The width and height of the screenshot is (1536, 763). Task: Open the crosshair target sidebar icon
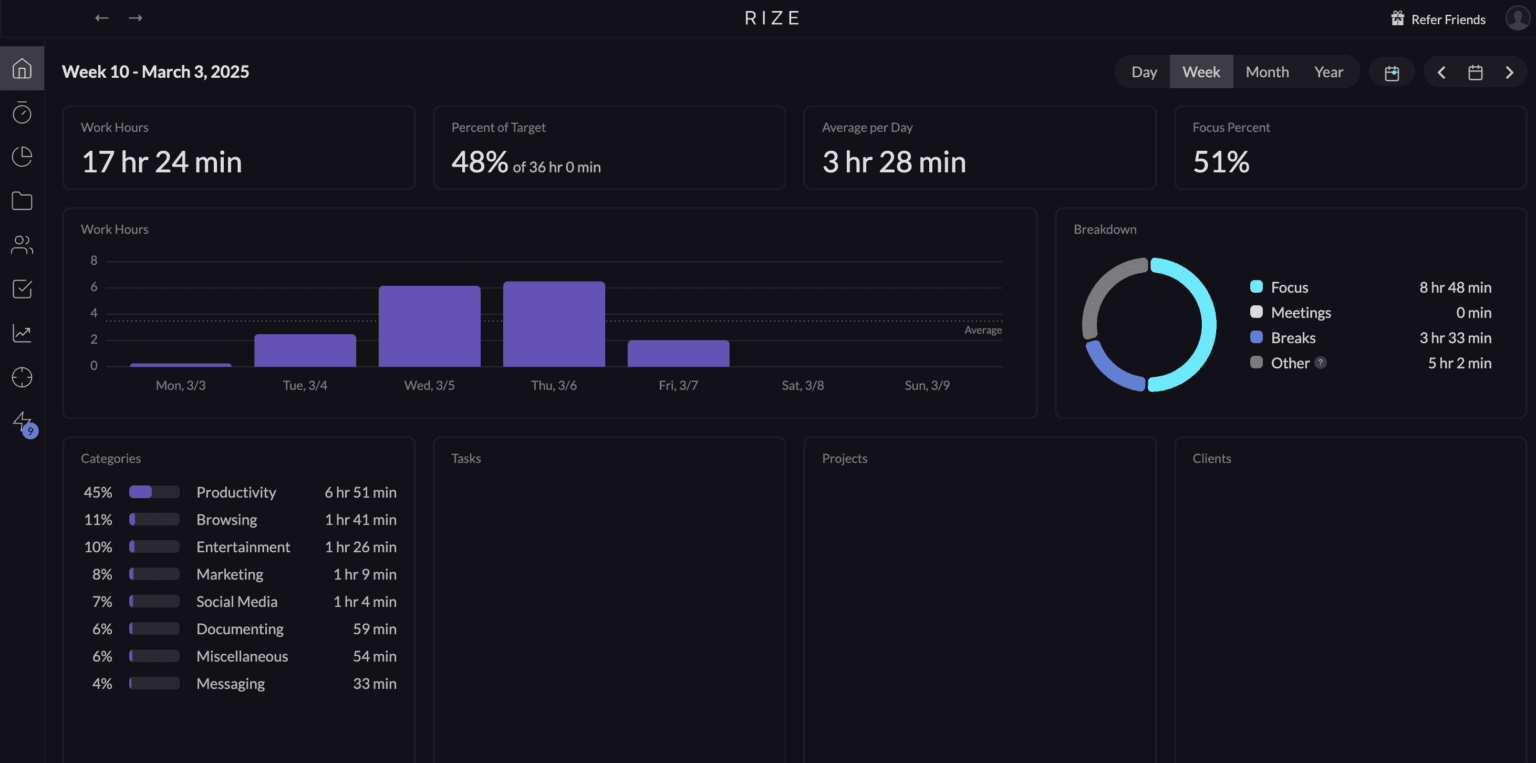tap(22, 377)
